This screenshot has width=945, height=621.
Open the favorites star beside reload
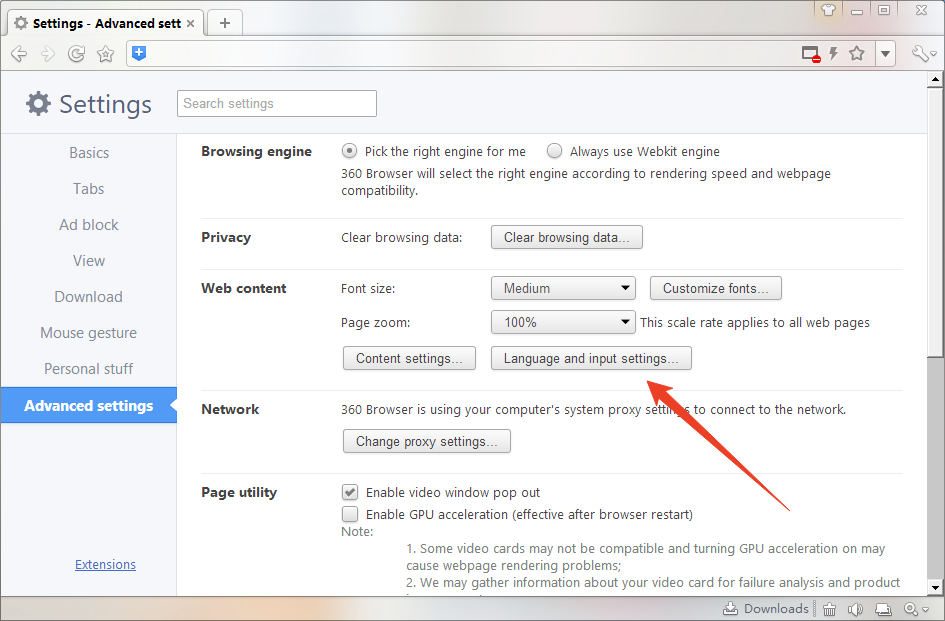[105, 54]
